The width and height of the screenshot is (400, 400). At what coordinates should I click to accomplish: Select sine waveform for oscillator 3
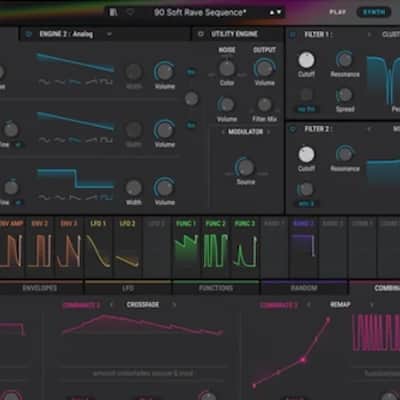tap(44, 198)
